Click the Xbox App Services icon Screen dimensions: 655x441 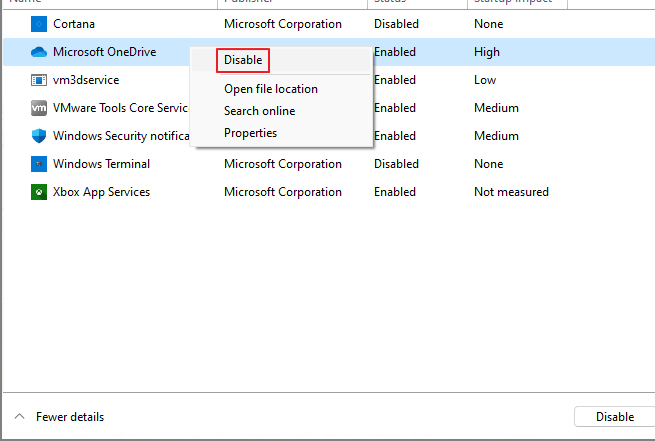(x=39, y=192)
